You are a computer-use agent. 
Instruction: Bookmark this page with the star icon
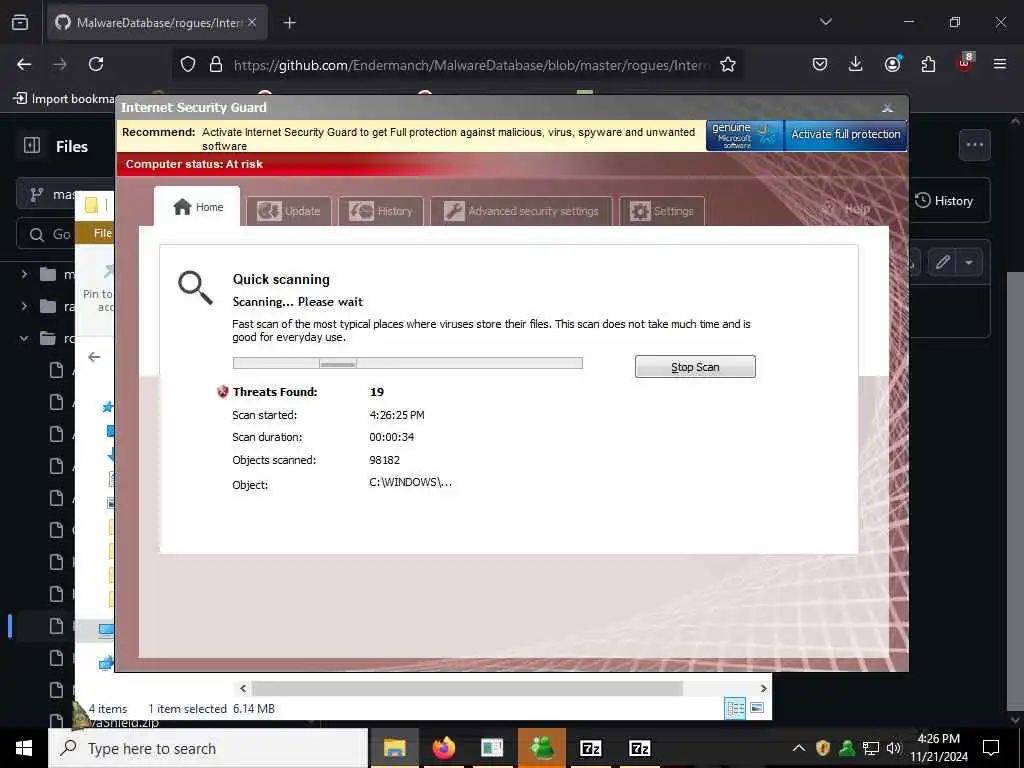pyautogui.click(x=728, y=64)
